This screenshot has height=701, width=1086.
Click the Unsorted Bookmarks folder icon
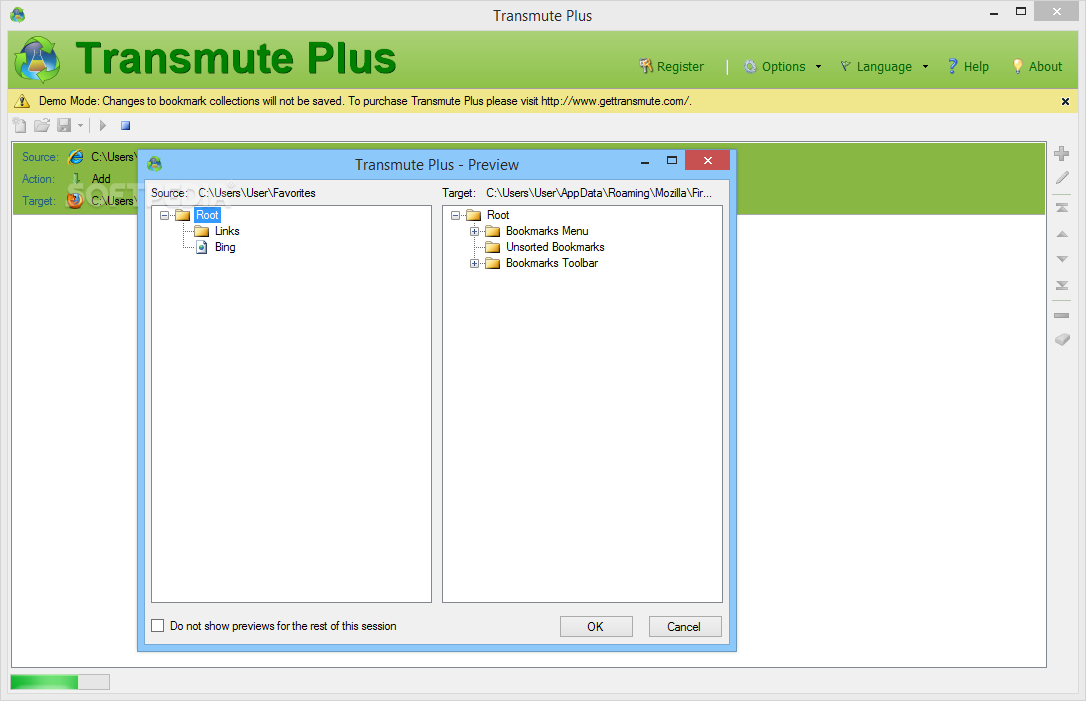492,247
